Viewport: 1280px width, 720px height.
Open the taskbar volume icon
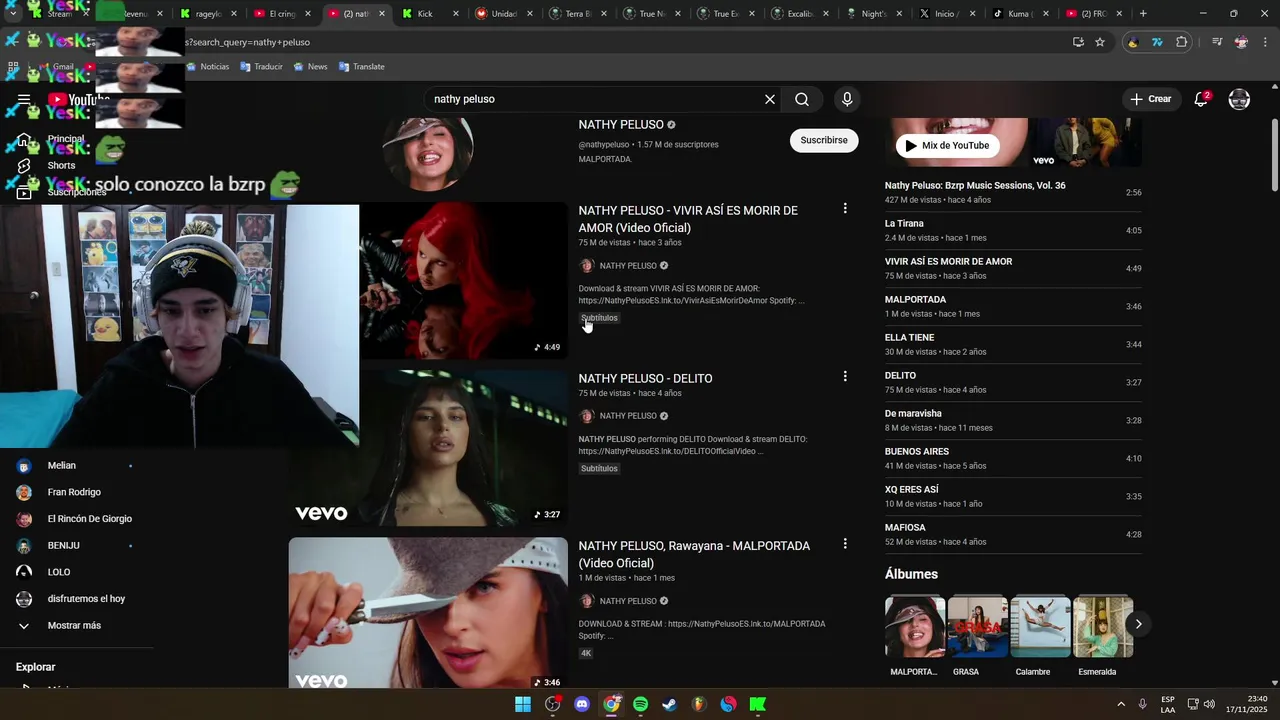tap(1209, 704)
